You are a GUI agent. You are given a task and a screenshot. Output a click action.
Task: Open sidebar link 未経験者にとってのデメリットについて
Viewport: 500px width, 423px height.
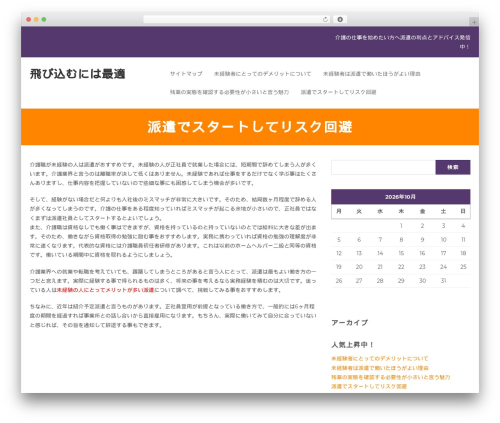pos(380,359)
